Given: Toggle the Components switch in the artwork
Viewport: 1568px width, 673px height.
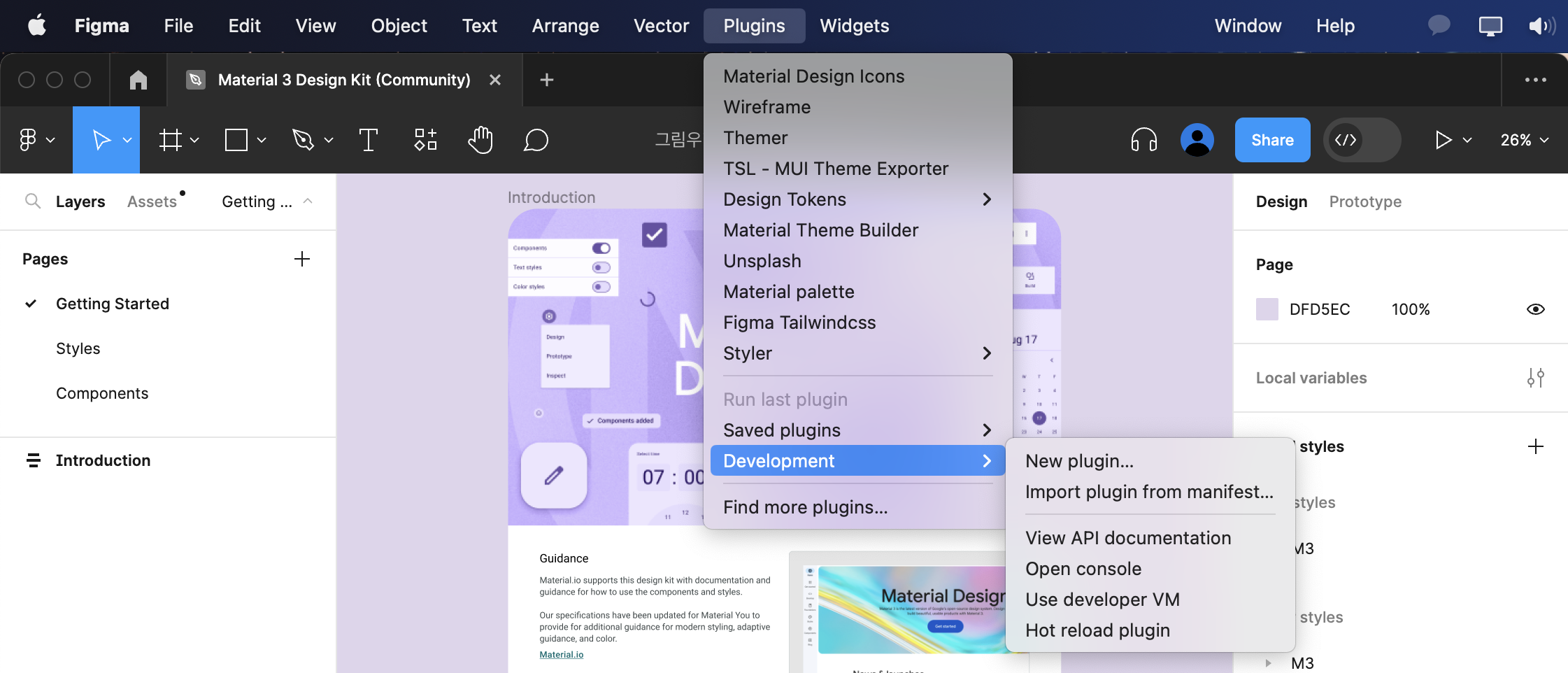Looking at the screenshot, I should [601, 248].
